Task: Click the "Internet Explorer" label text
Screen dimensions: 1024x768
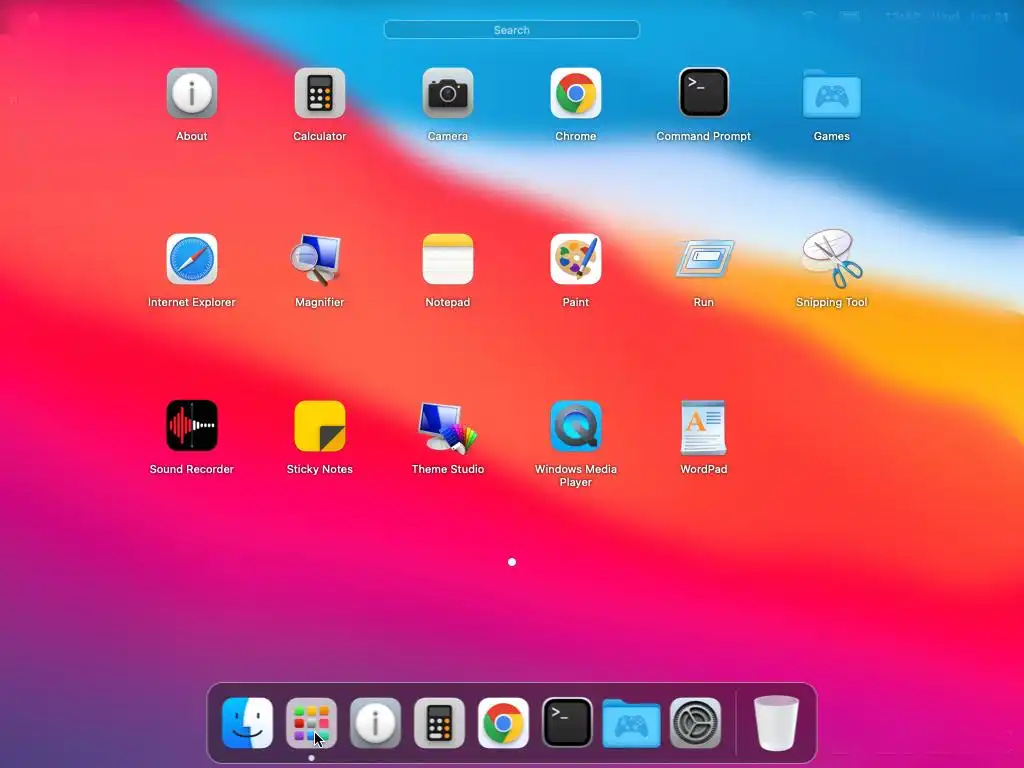Action: [191, 302]
